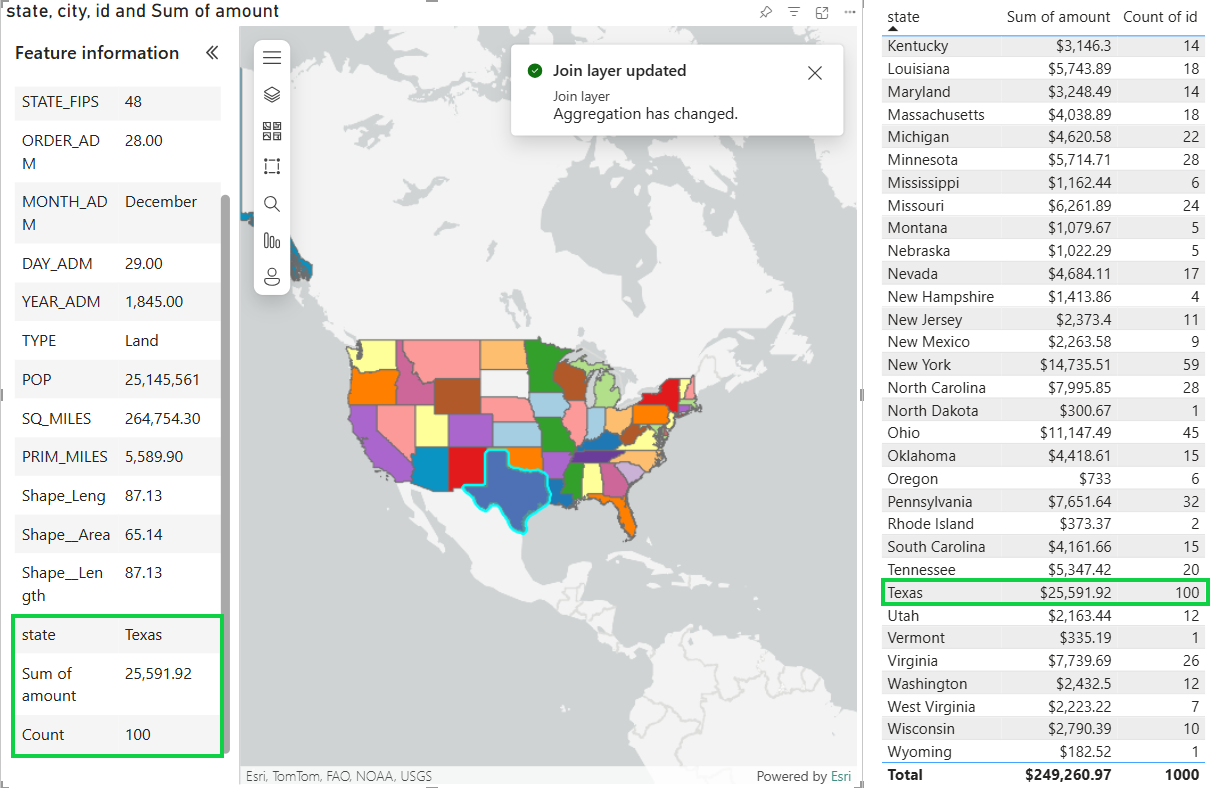This screenshot has width=1217, height=788.
Task: Collapse the Feature information panel
Action: [x=211, y=52]
